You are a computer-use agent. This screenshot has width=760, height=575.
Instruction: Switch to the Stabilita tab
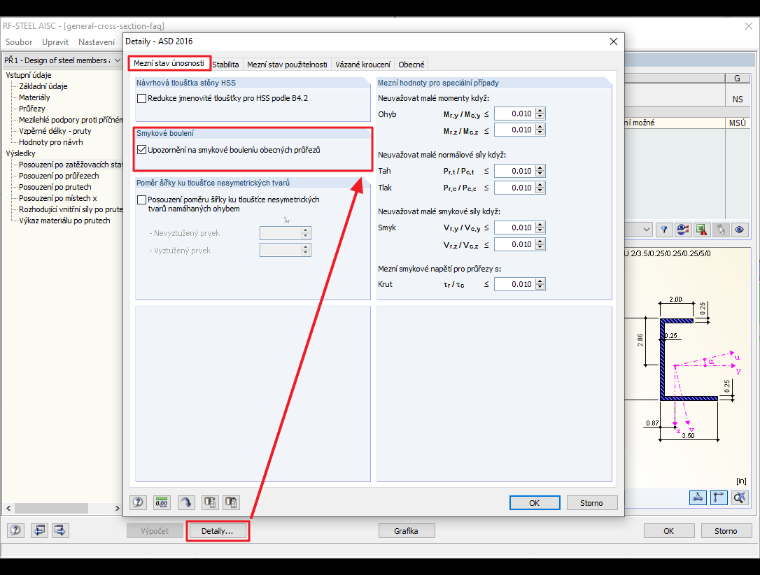(x=226, y=64)
